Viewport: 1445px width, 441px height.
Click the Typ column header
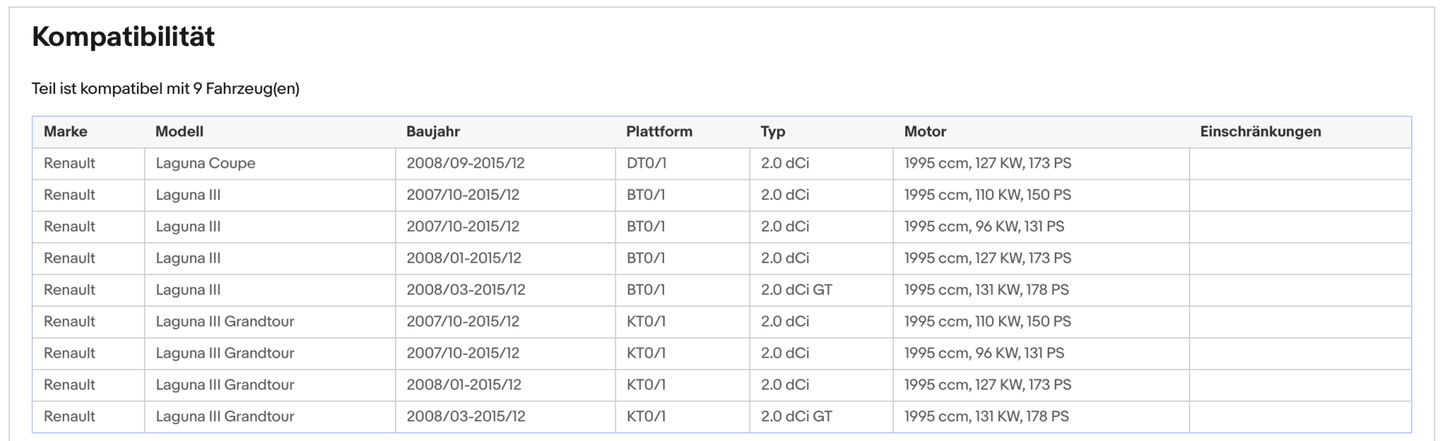(773, 132)
